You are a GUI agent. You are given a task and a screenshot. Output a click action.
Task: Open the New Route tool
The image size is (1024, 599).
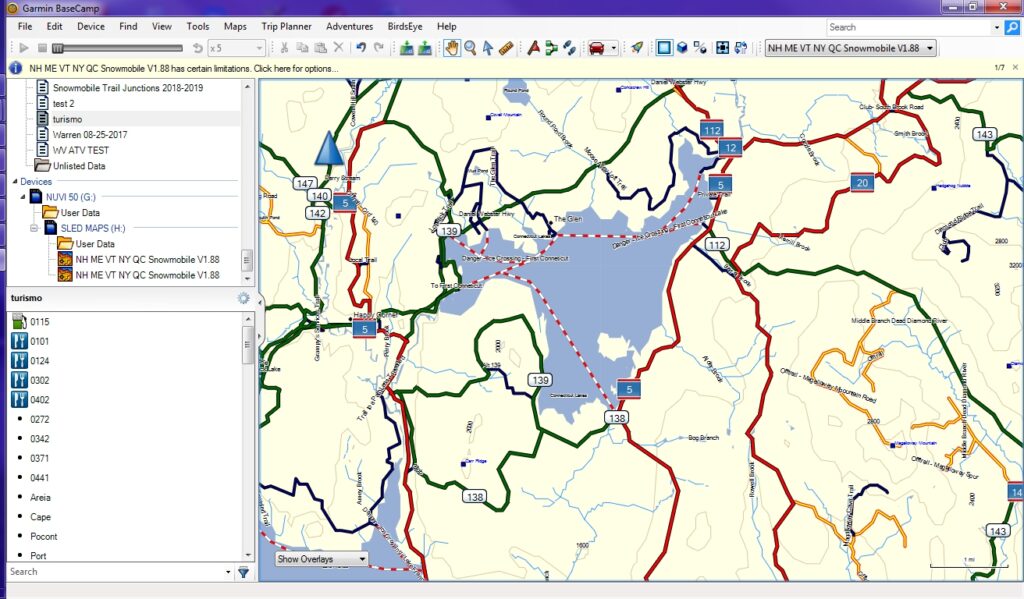(551, 47)
